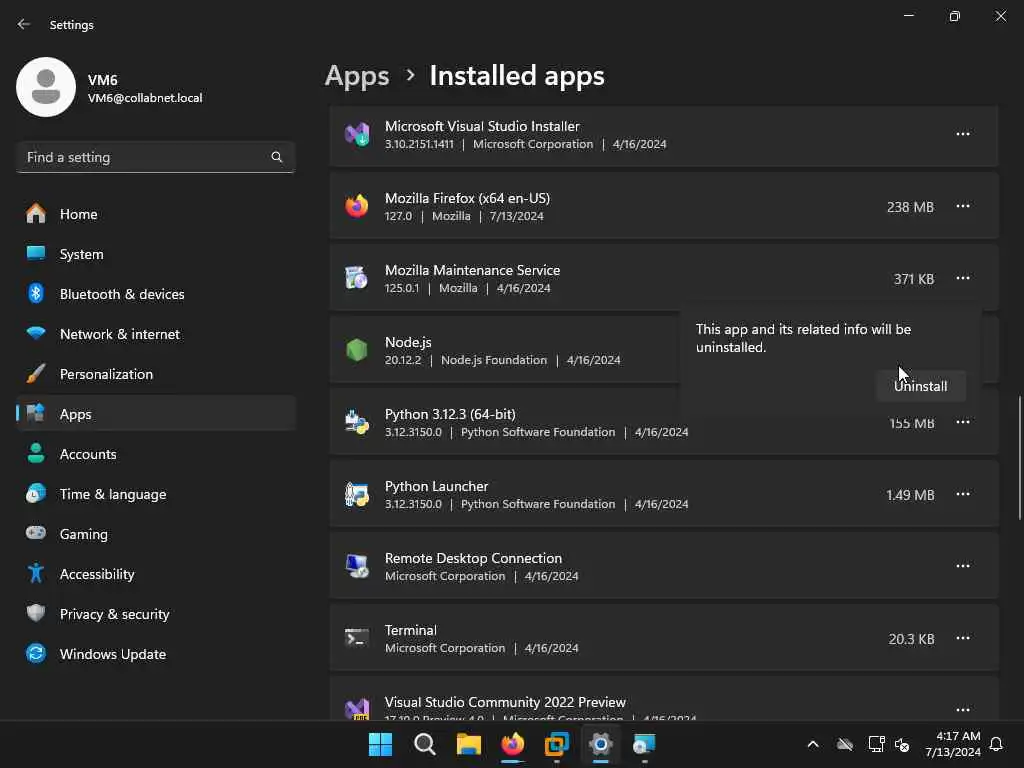Click the Python Launcher app icon
Image resolution: width=1024 pixels, height=768 pixels.
coord(357,494)
